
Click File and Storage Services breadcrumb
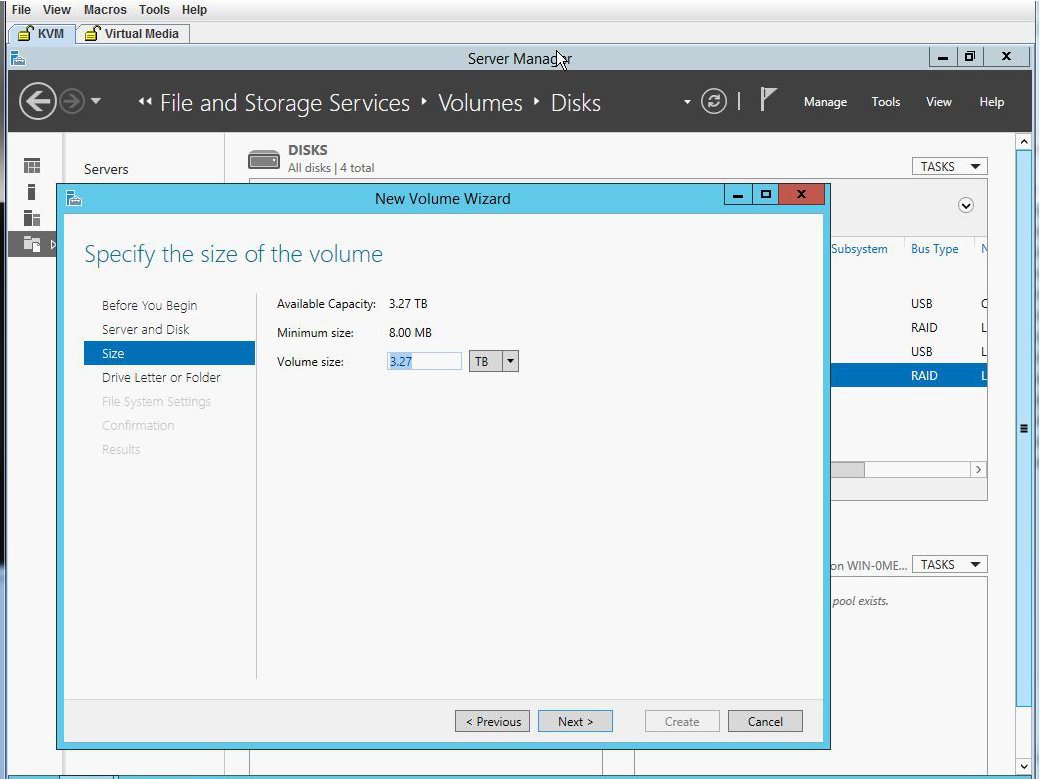[285, 103]
